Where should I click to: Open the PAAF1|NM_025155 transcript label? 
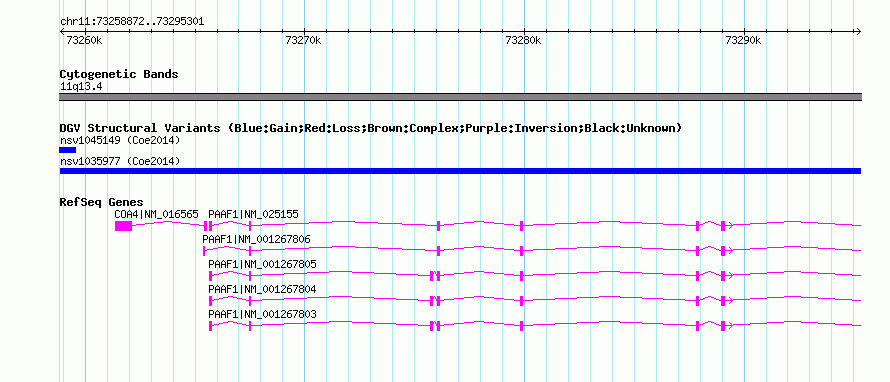point(253,214)
